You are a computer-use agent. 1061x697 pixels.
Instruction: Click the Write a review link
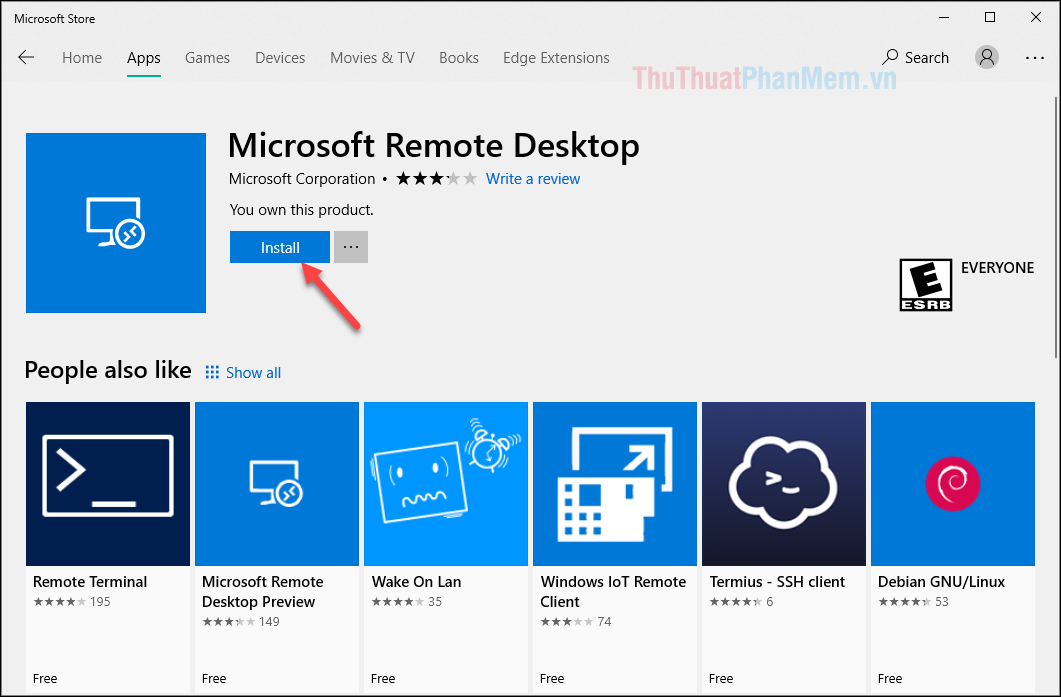click(533, 178)
